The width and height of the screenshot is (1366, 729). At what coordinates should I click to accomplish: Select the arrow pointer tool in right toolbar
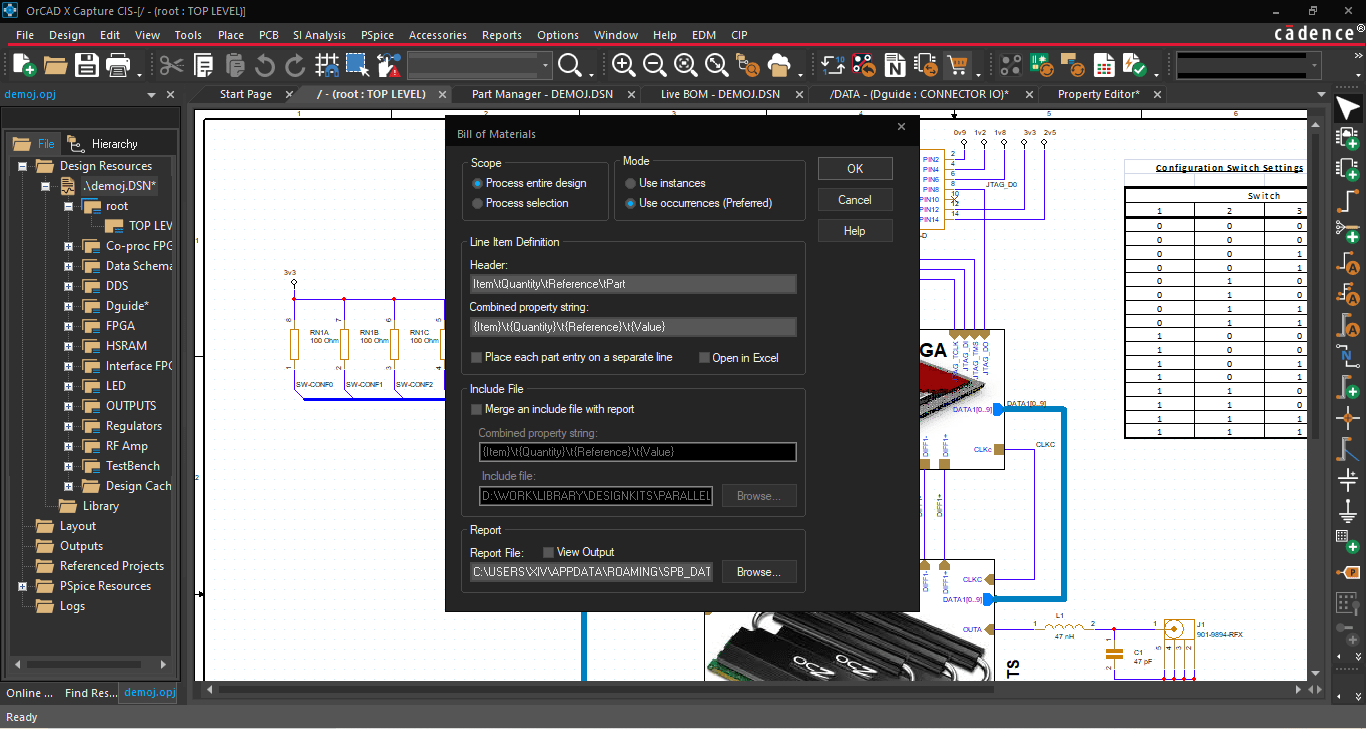(1348, 110)
